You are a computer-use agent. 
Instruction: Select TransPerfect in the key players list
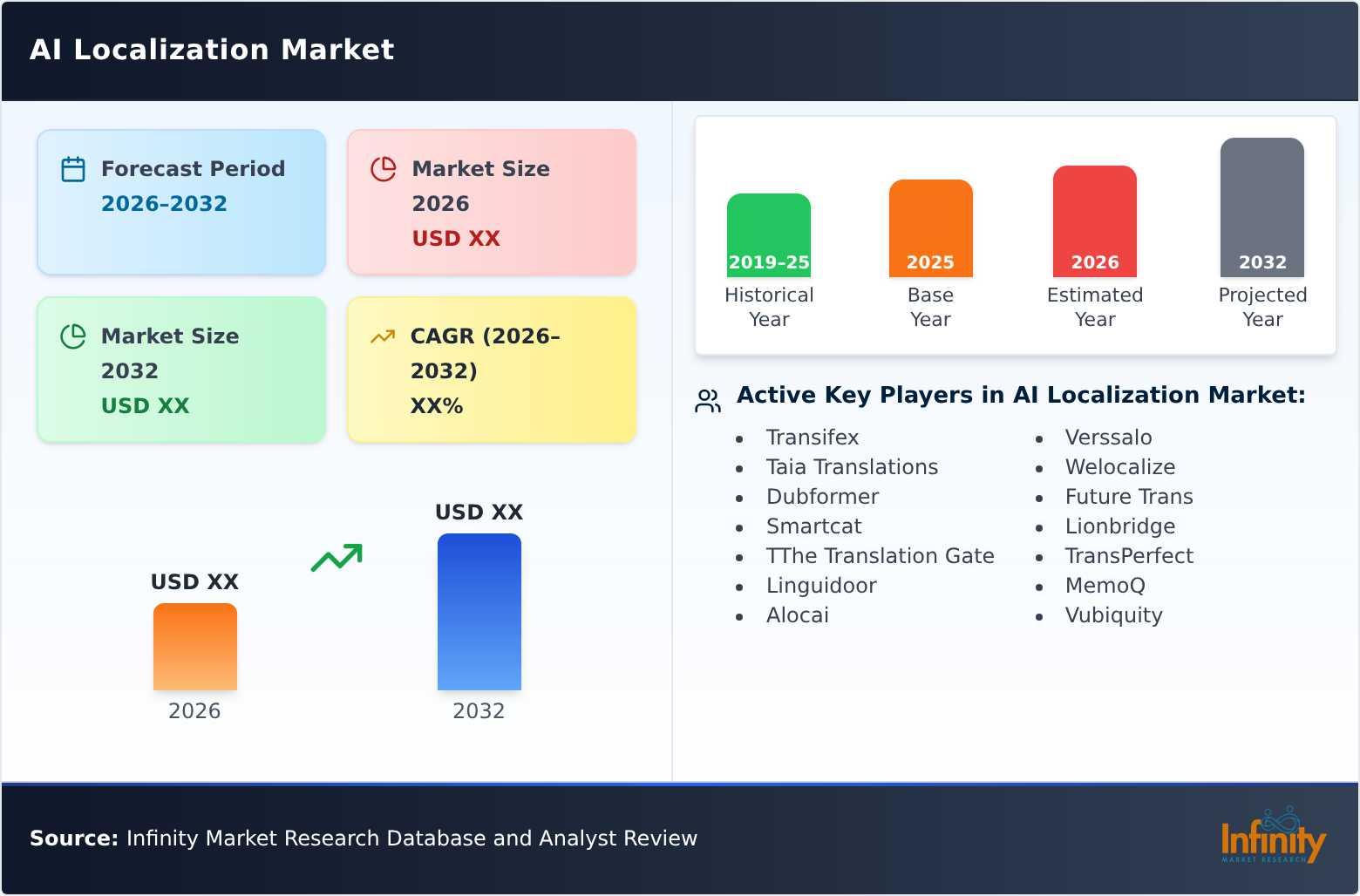1129,556
